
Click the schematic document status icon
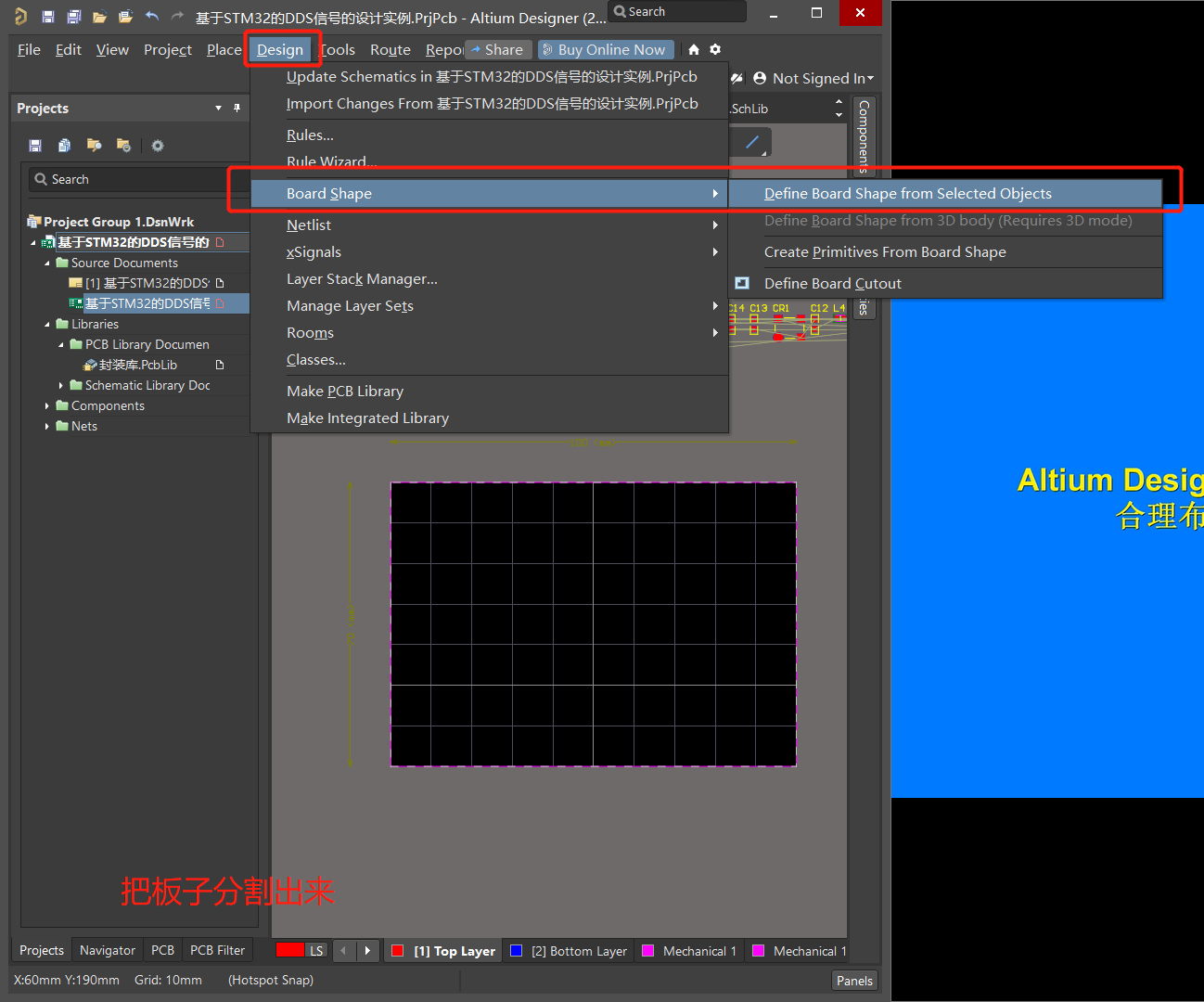[220, 283]
